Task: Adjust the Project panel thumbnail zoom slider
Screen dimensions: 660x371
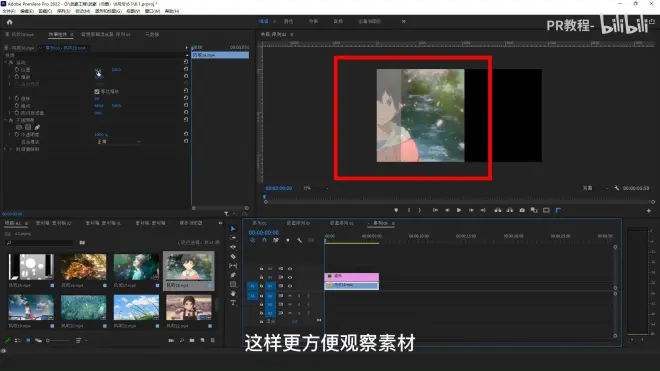Action: 58,340
